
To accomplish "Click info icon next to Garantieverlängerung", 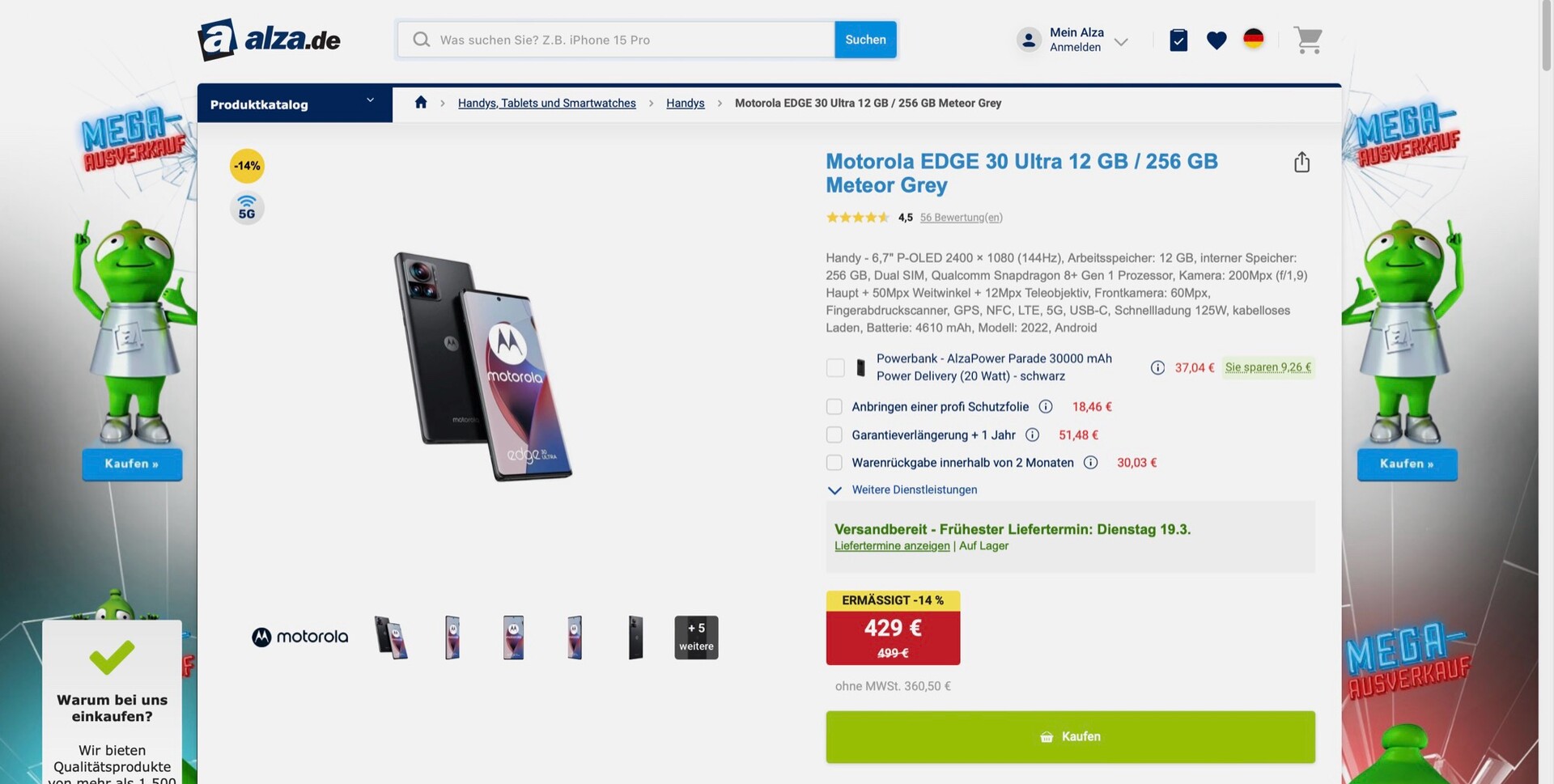I will [1032, 435].
